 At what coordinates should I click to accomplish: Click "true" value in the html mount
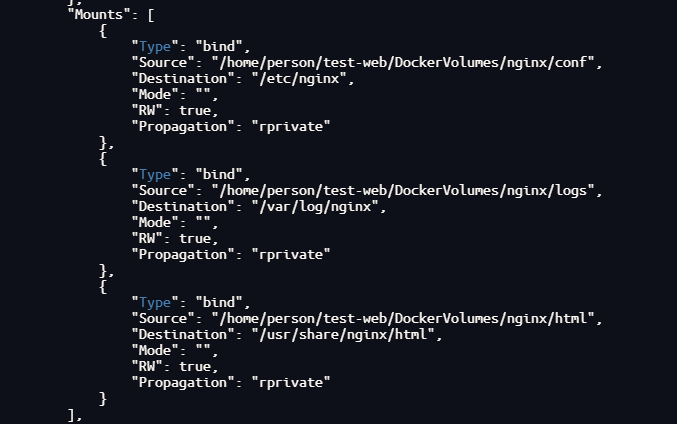(x=195, y=367)
